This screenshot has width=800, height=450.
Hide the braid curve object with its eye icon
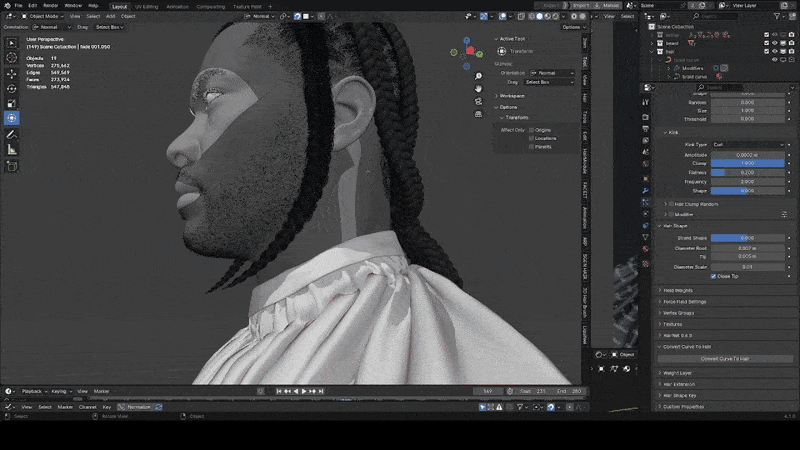pyautogui.click(x=774, y=60)
